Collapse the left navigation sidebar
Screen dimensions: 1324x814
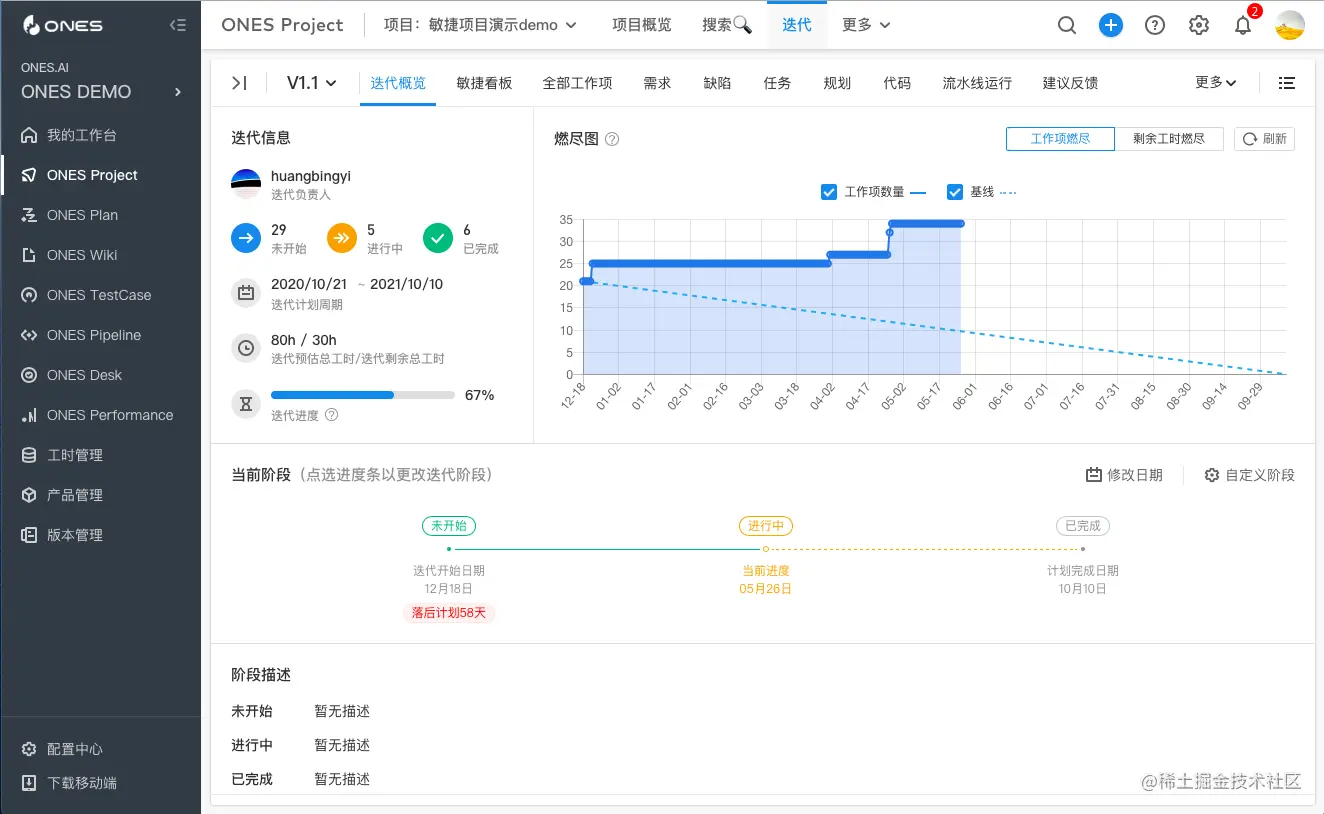178,25
